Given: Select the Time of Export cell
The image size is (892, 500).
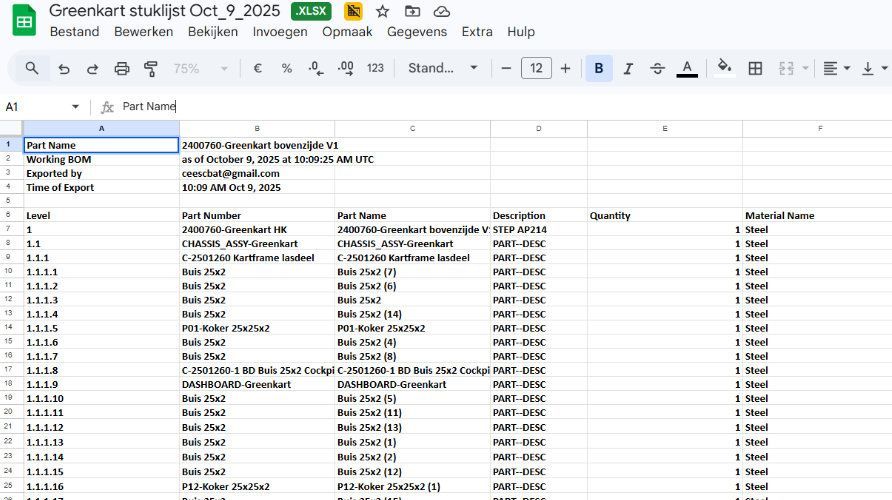Looking at the screenshot, I should [101, 188].
